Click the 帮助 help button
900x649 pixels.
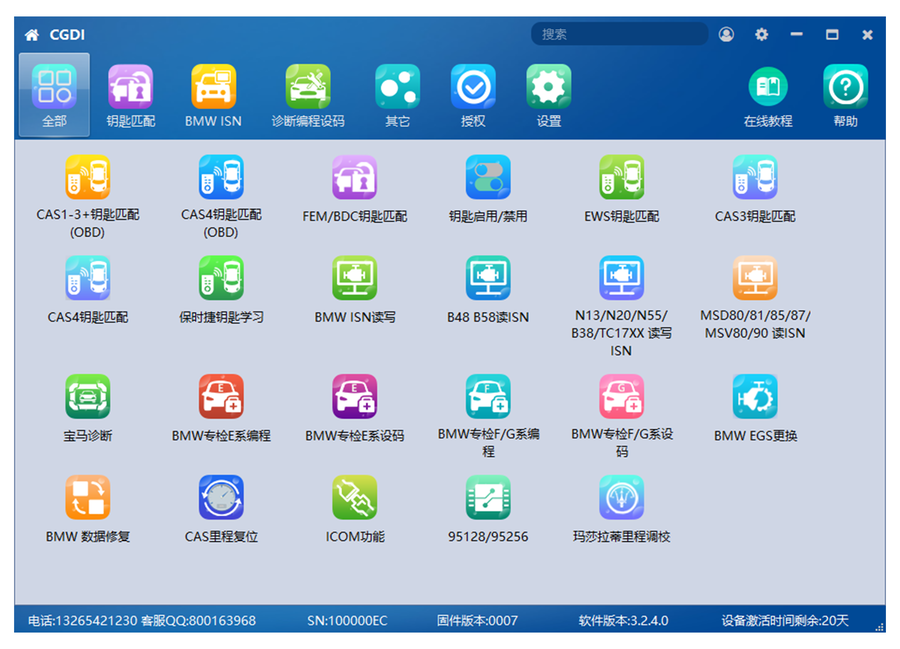(845, 95)
